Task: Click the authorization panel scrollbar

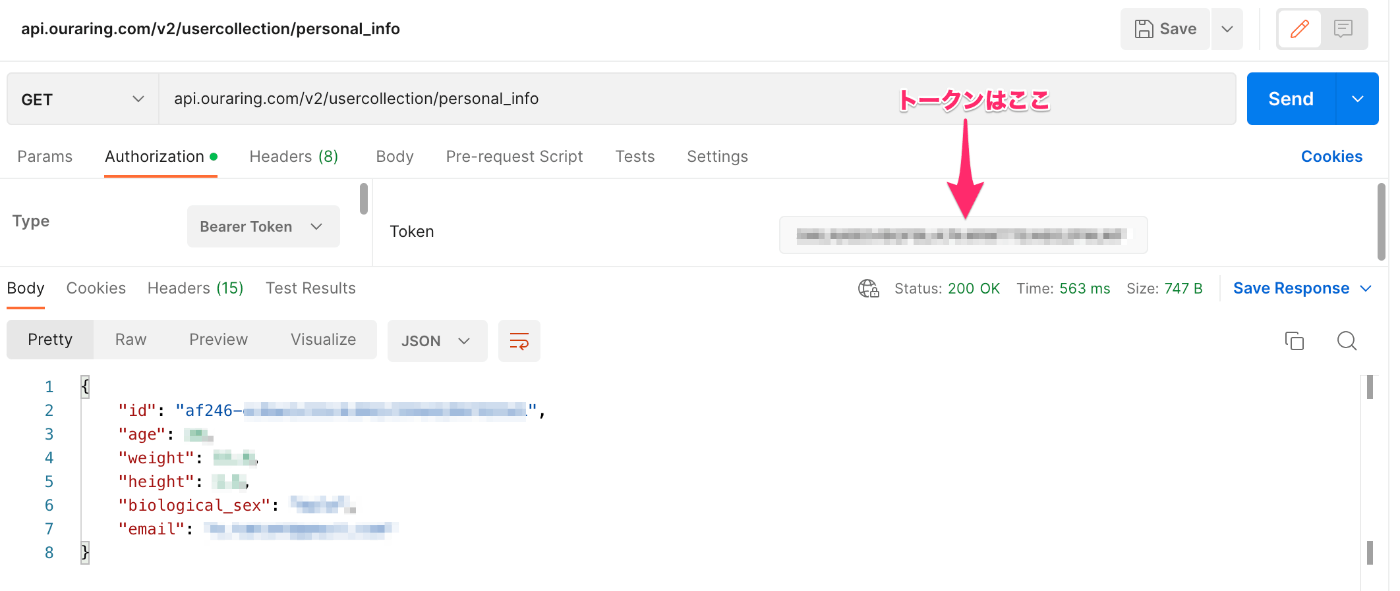Action: coord(364,199)
